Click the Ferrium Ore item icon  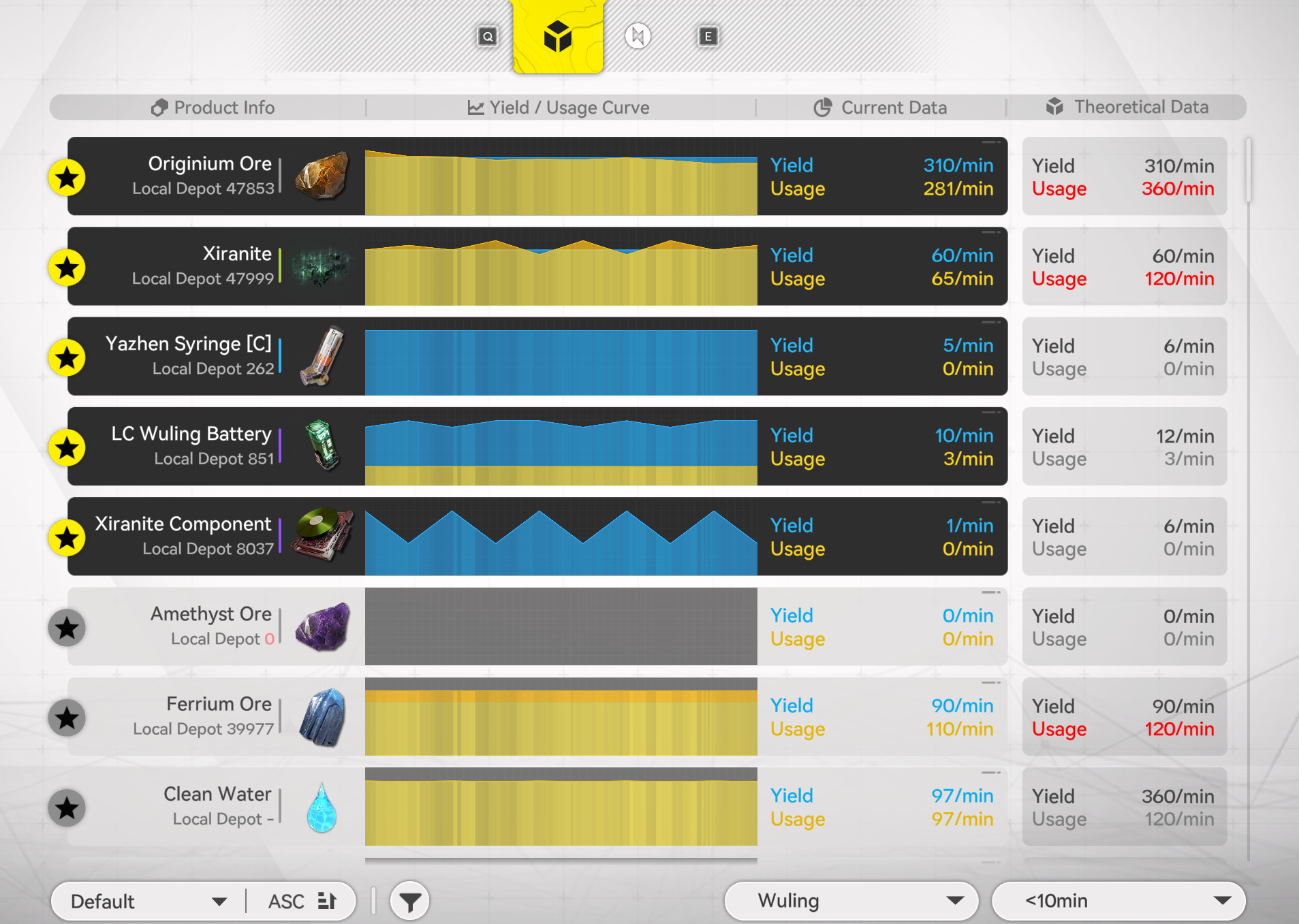pyautogui.click(x=322, y=717)
